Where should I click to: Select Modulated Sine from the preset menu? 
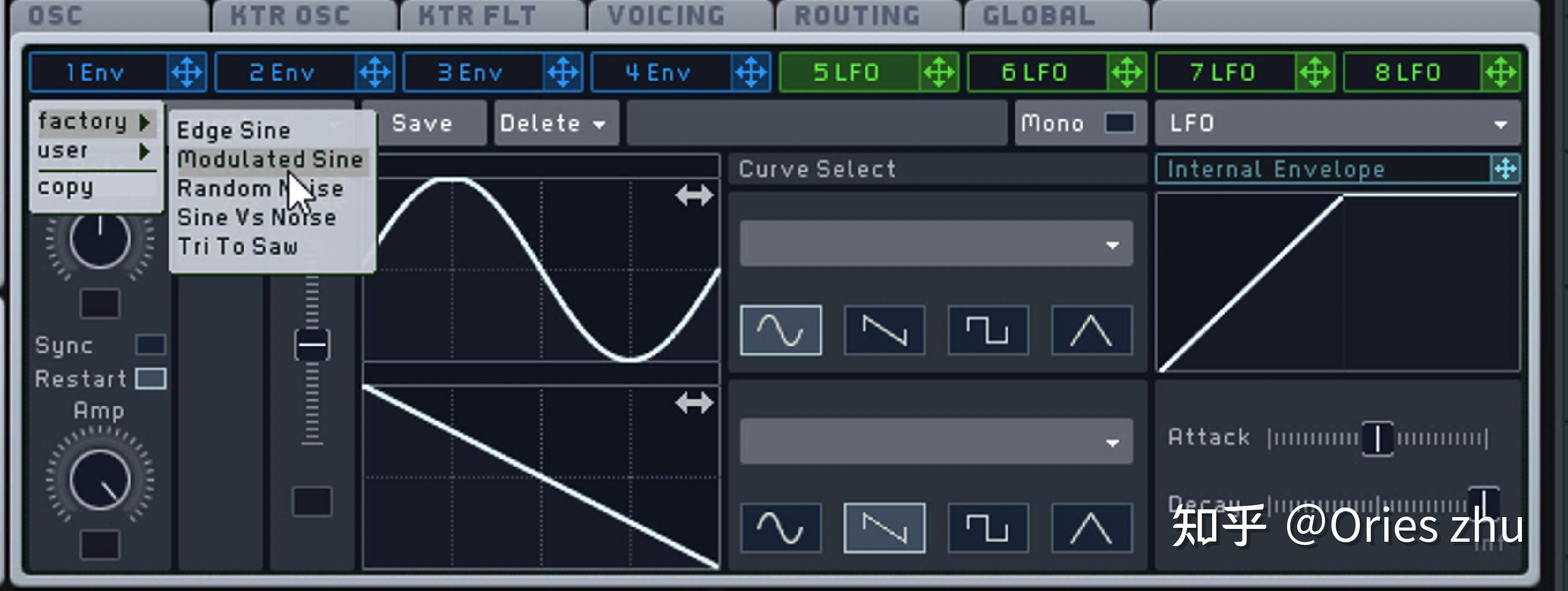pos(270,159)
